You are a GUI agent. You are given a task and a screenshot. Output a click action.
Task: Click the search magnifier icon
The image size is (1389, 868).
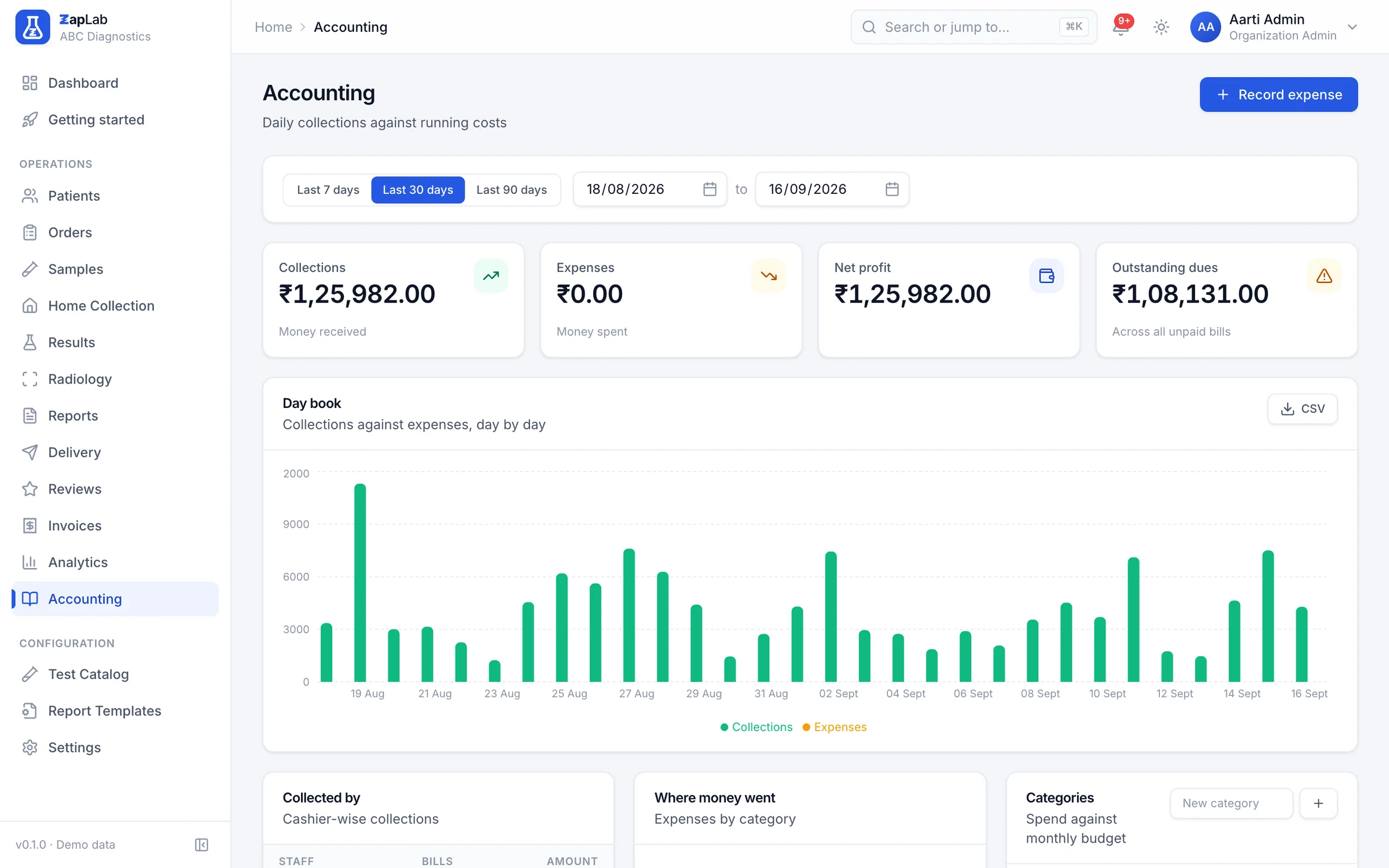[869, 27]
